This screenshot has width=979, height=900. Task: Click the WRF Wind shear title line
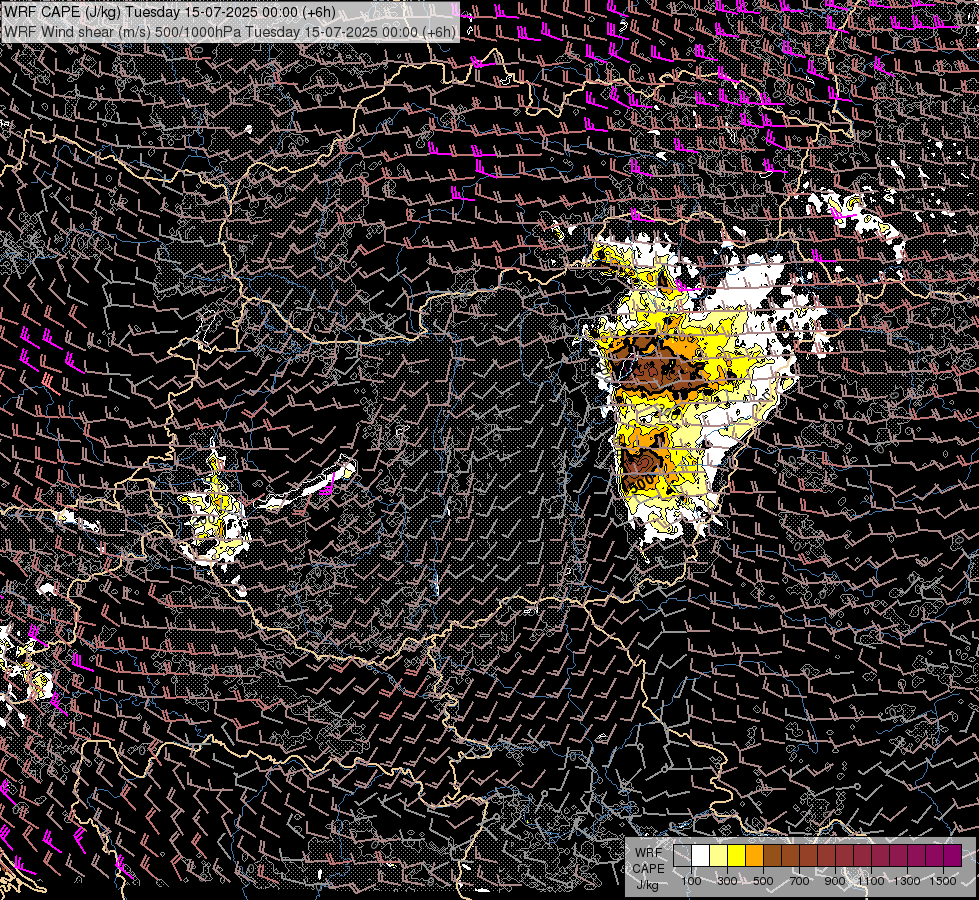click(x=229, y=32)
